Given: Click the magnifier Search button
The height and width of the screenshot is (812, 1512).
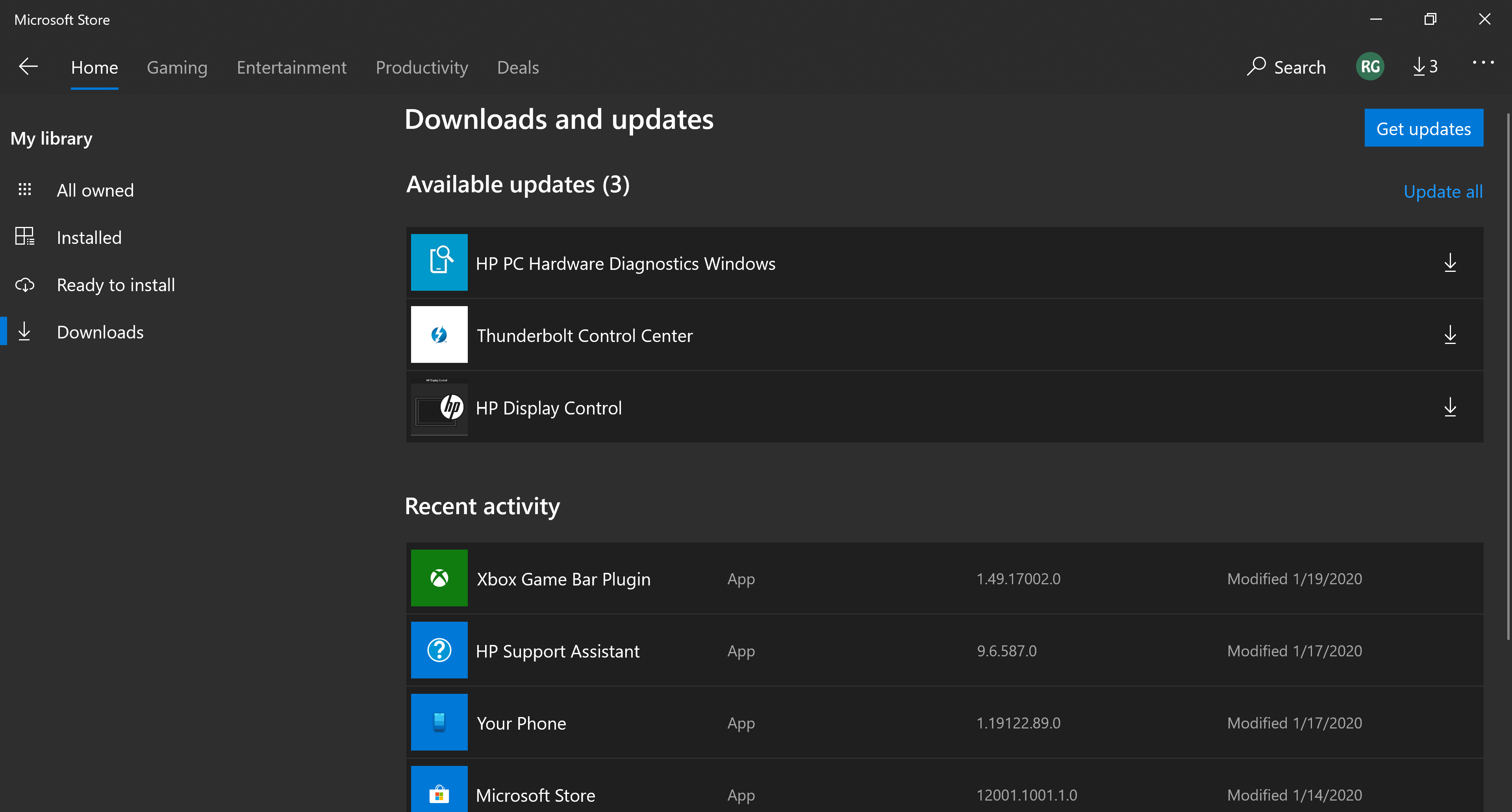Looking at the screenshot, I should (x=1286, y=66).
